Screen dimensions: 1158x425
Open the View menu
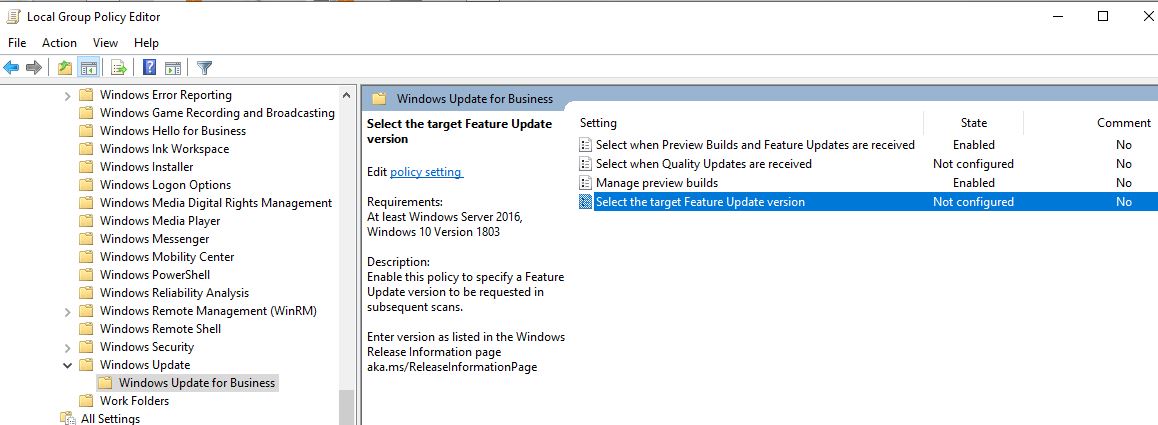105,43
